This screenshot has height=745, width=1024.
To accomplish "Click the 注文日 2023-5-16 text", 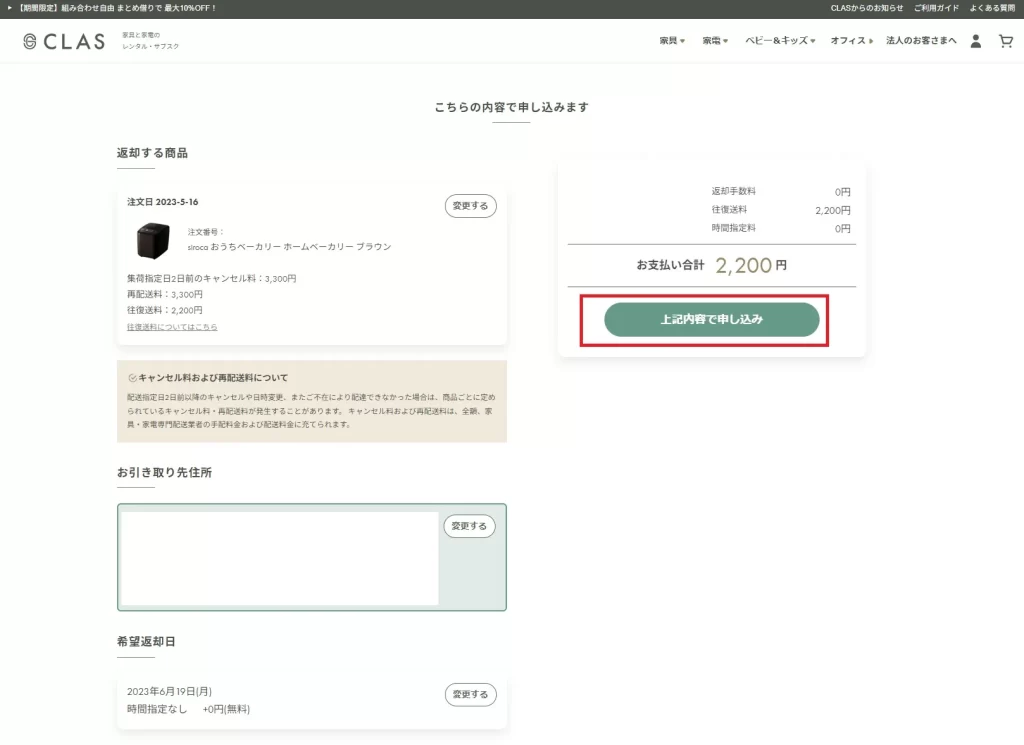I will click(163, 202).
